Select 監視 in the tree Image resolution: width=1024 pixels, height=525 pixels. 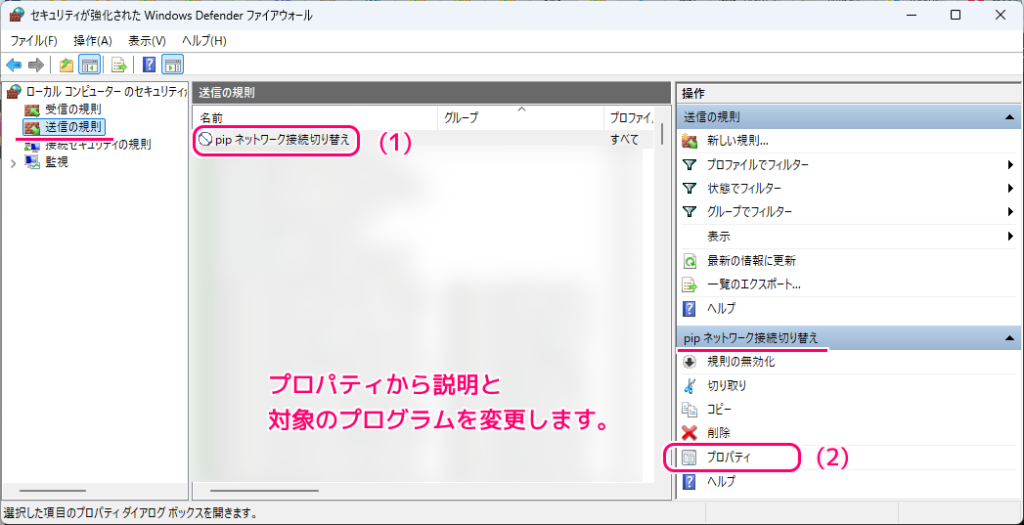(x=56, y=162)
